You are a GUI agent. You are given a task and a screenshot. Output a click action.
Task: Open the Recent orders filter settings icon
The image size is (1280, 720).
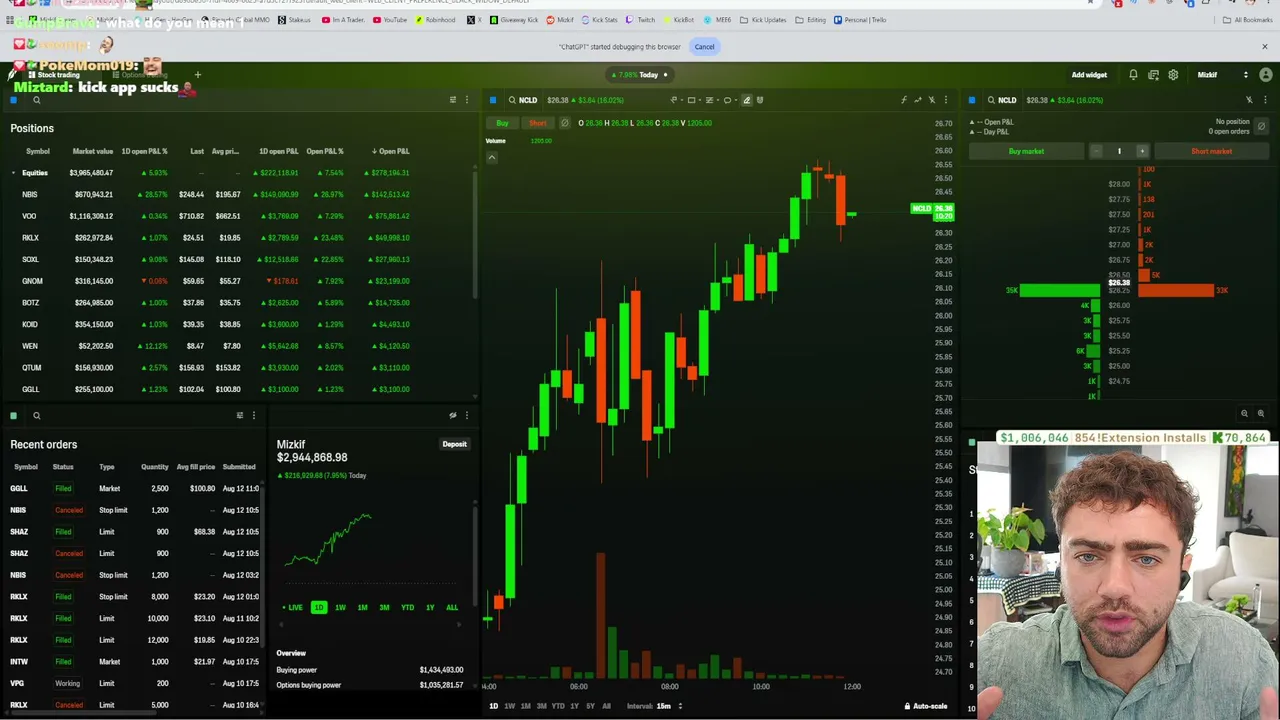[240, 416]
